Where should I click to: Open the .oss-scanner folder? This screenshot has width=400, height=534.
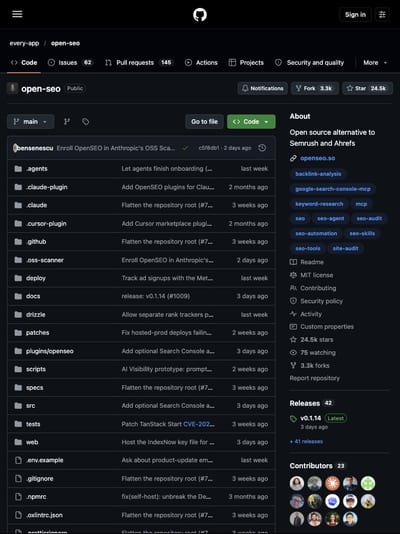pos(45,260)
